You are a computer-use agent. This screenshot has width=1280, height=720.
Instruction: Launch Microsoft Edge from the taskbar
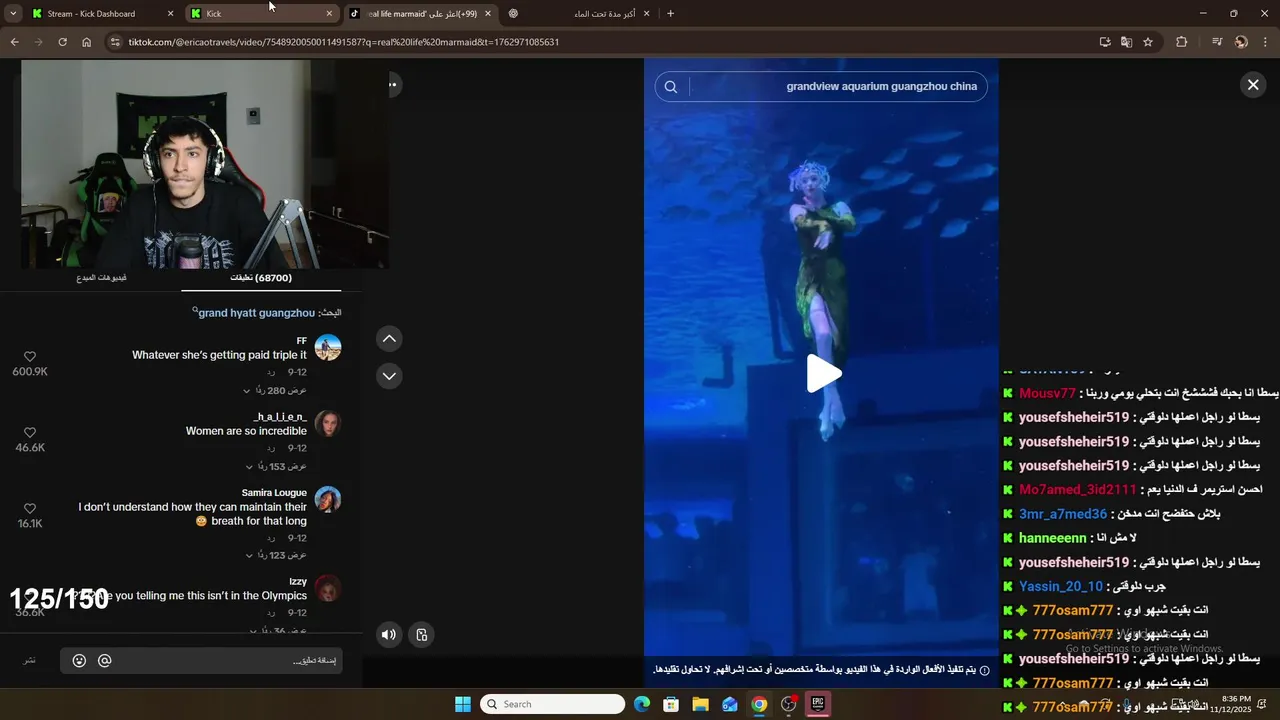pyautogui.click(x=642, y=704)
